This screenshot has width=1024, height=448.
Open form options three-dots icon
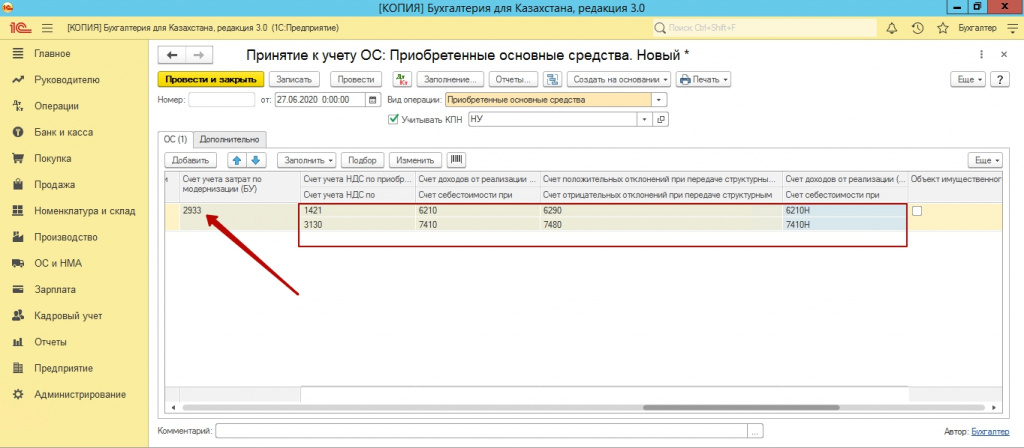(x=982, y=56)
